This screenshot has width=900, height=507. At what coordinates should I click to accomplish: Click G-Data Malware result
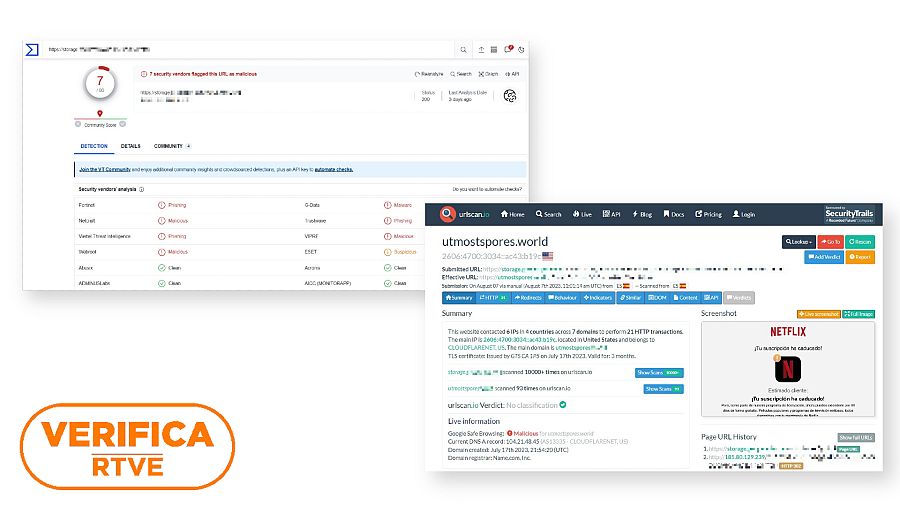click(x=398, y=205)
